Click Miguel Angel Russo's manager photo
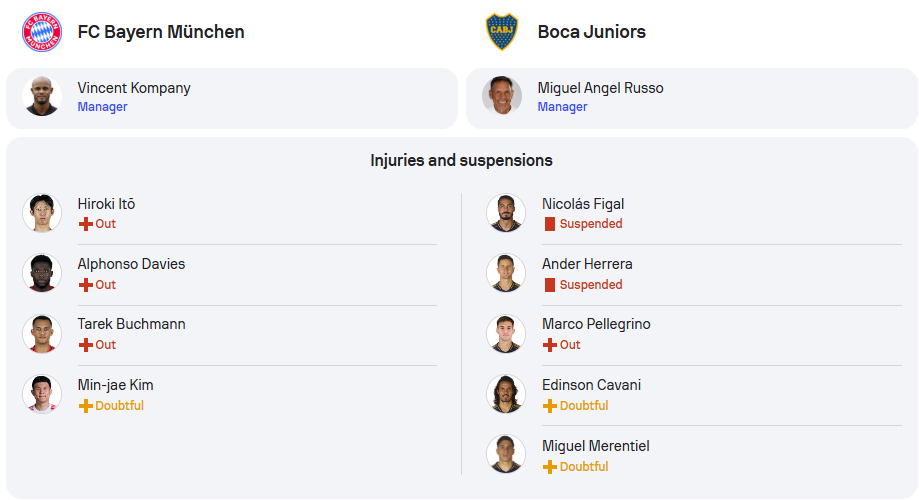Image resolution: width=919 pixels, height=500 pixels. coord(502,96)
